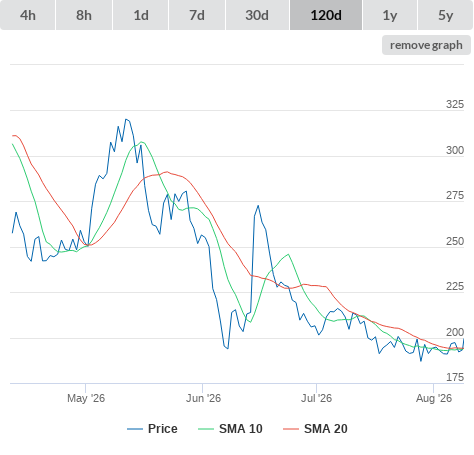Image resolution: width=474 pixels, height=455 pixels.
Task: Click the remove graph button
Action: (426, 45)
